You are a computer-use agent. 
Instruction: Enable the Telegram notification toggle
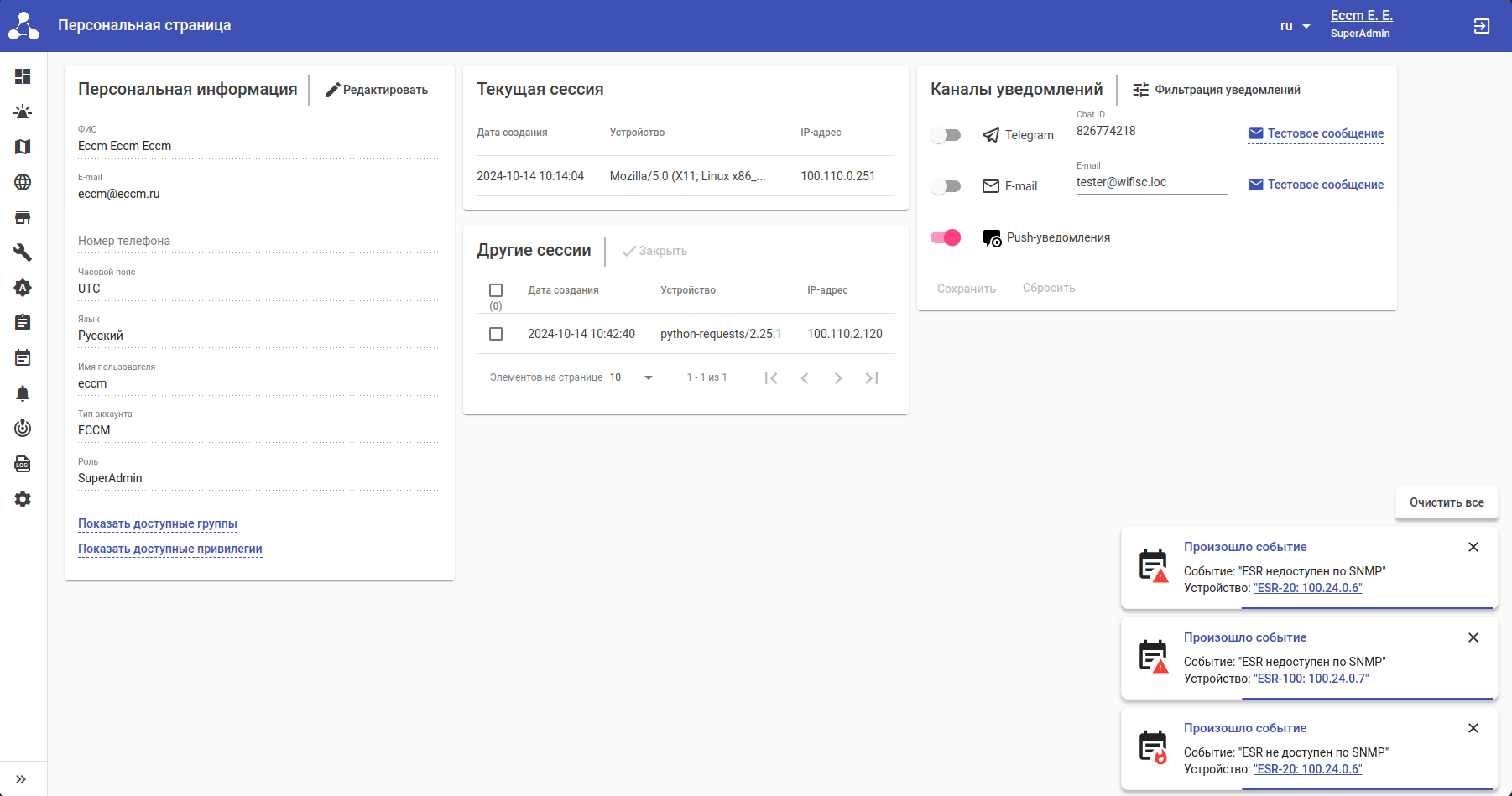(946, 135)
